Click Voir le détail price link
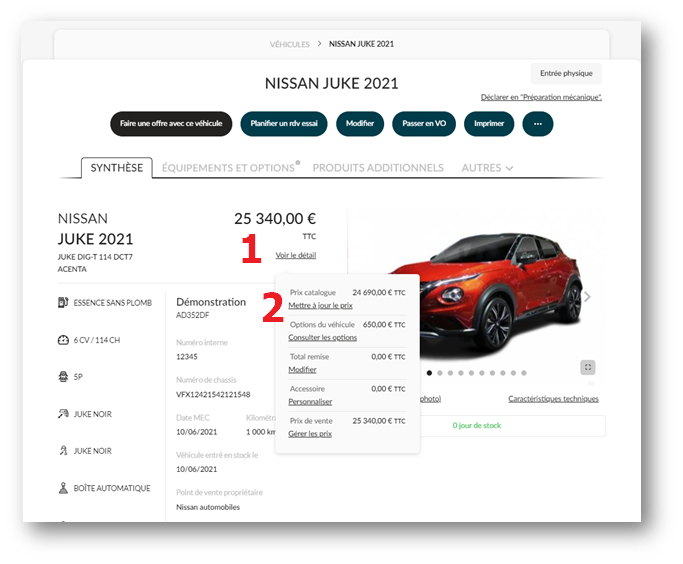Screen dimensions: 683x564 point(296,255)
